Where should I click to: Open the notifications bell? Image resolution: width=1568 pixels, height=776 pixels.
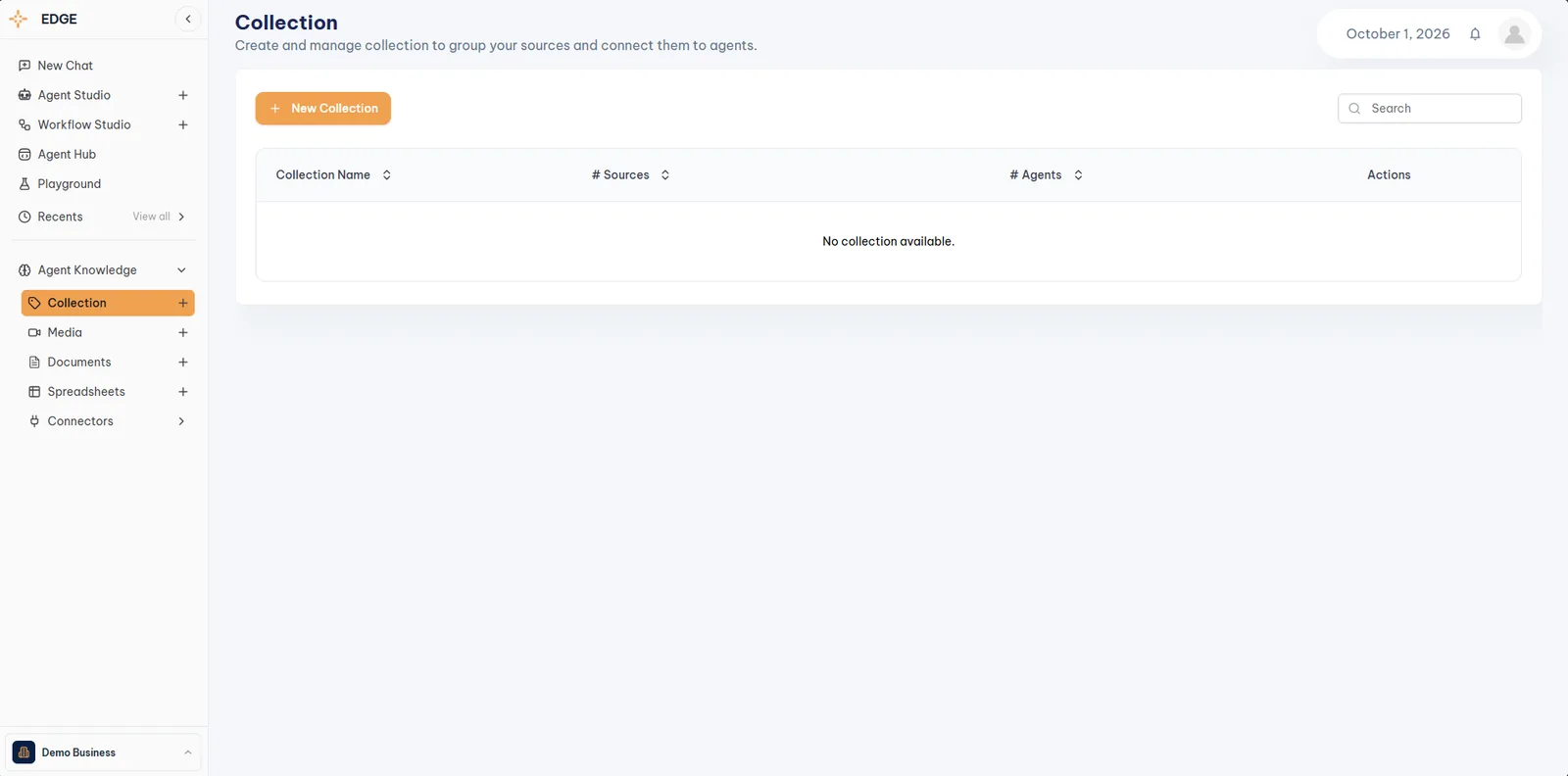coord(1475,34)
